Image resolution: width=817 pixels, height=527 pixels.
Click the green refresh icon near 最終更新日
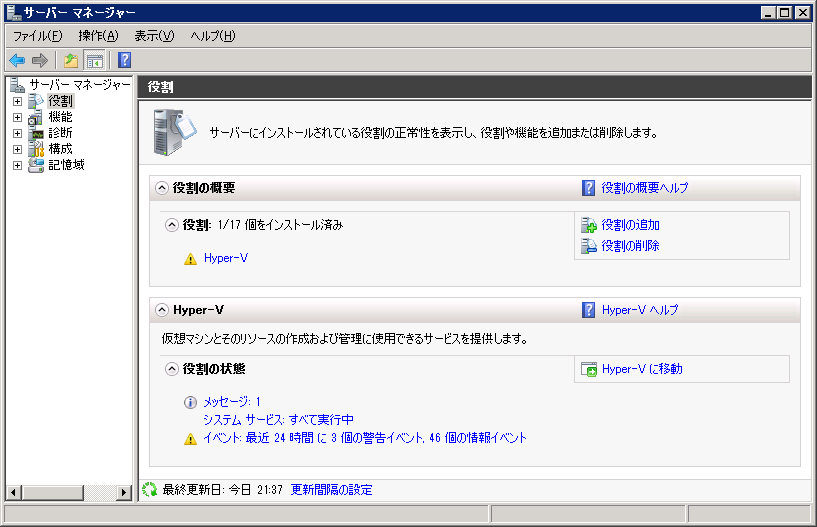(150, 490)
